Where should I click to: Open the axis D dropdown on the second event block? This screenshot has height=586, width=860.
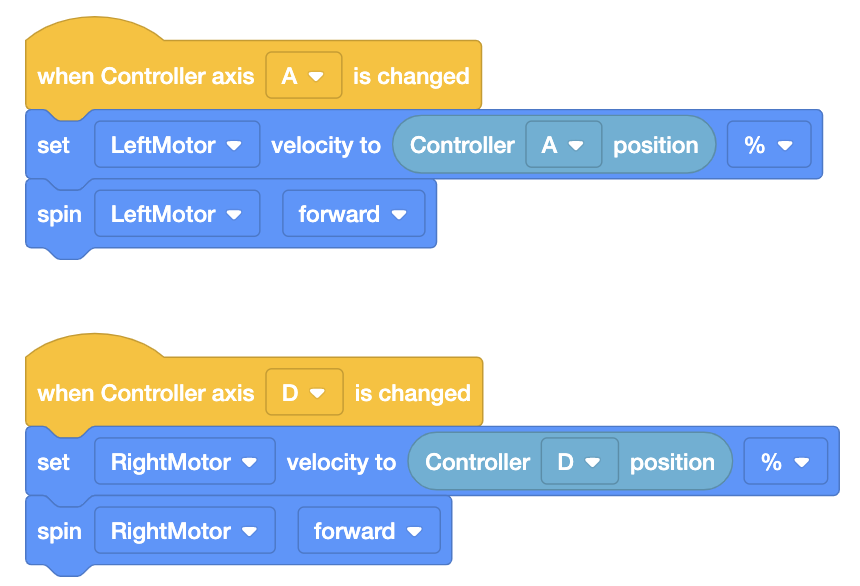coord(303,393)
